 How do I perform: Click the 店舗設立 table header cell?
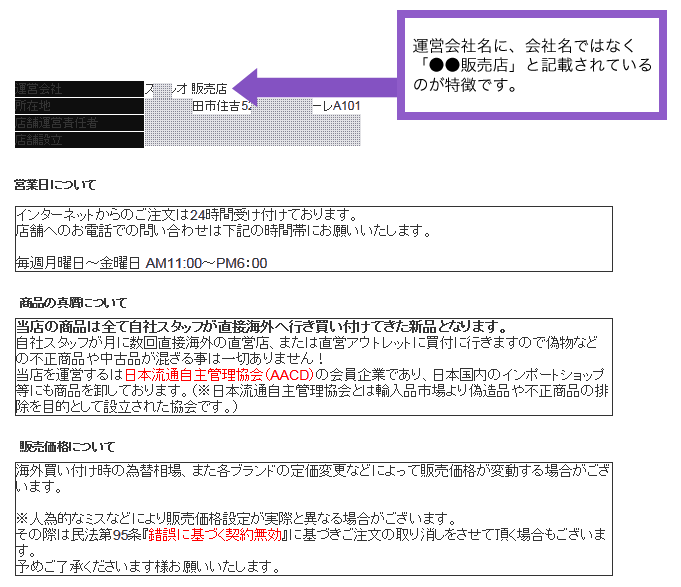point(79,140)
